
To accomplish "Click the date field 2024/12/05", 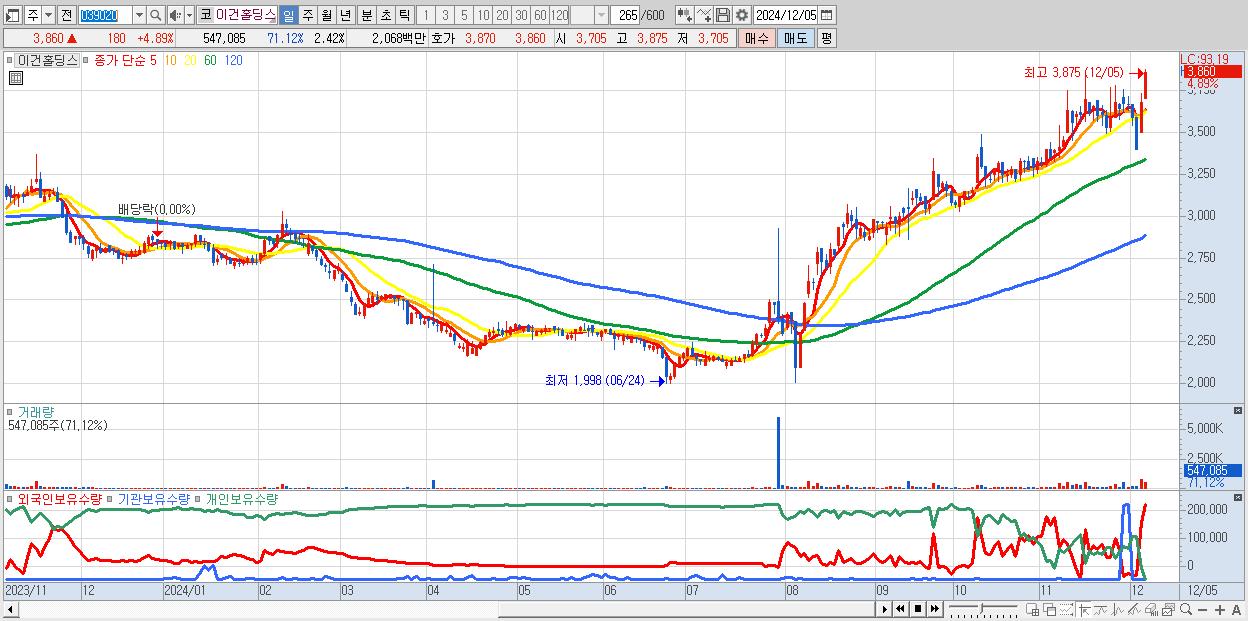I will point(786,15).
